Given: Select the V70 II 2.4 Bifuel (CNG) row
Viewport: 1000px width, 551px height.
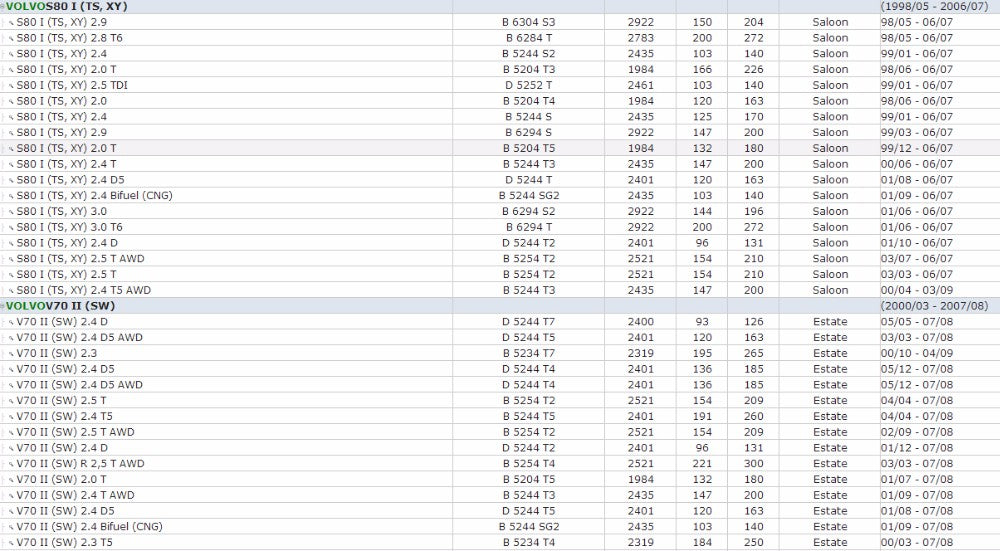Looking at the screenshot, I should [500, 527].
